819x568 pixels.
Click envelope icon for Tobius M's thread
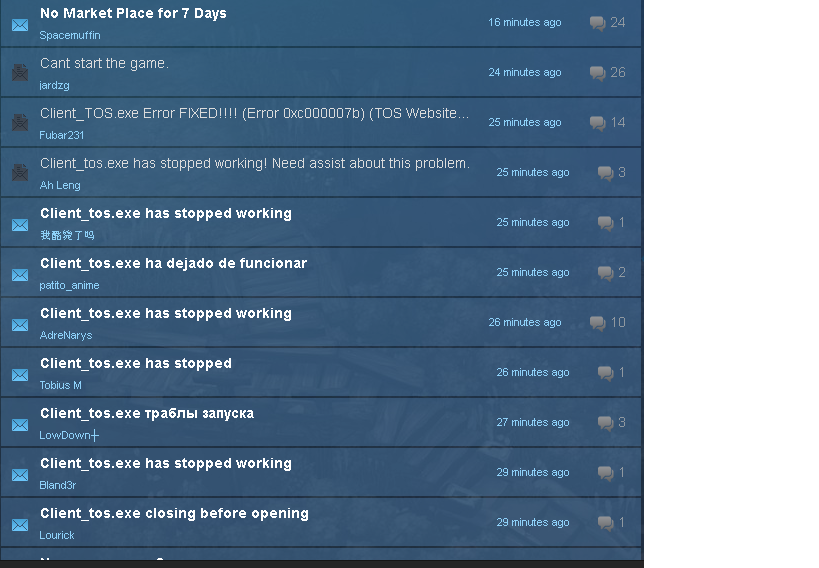(x=20, y=375)
